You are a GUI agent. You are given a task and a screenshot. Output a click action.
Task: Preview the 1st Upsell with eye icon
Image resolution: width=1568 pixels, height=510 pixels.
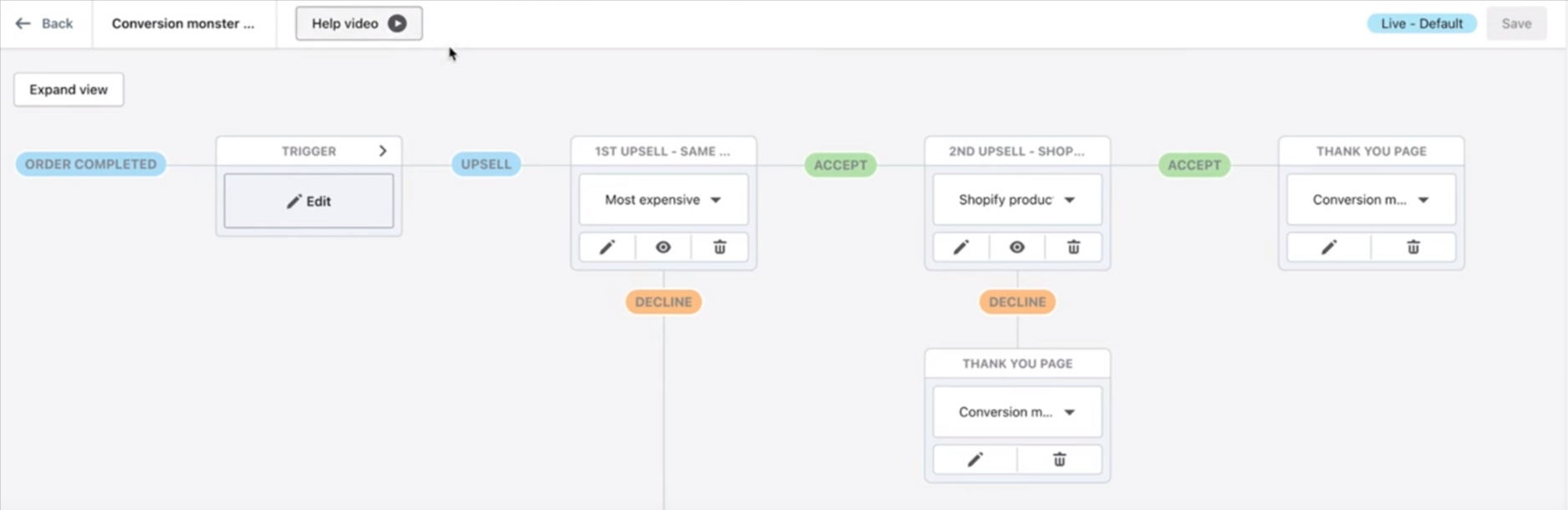(663, 247)
